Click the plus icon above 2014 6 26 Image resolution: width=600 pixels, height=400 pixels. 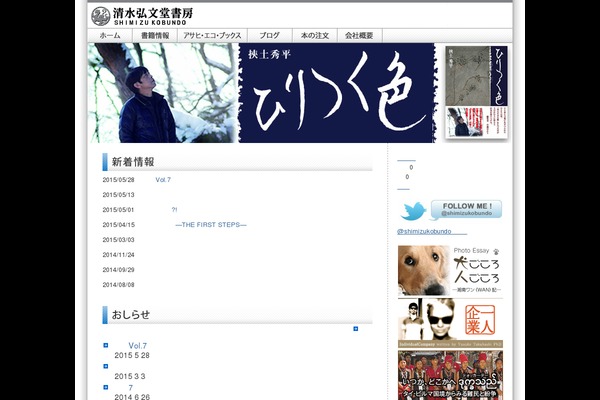106,387
